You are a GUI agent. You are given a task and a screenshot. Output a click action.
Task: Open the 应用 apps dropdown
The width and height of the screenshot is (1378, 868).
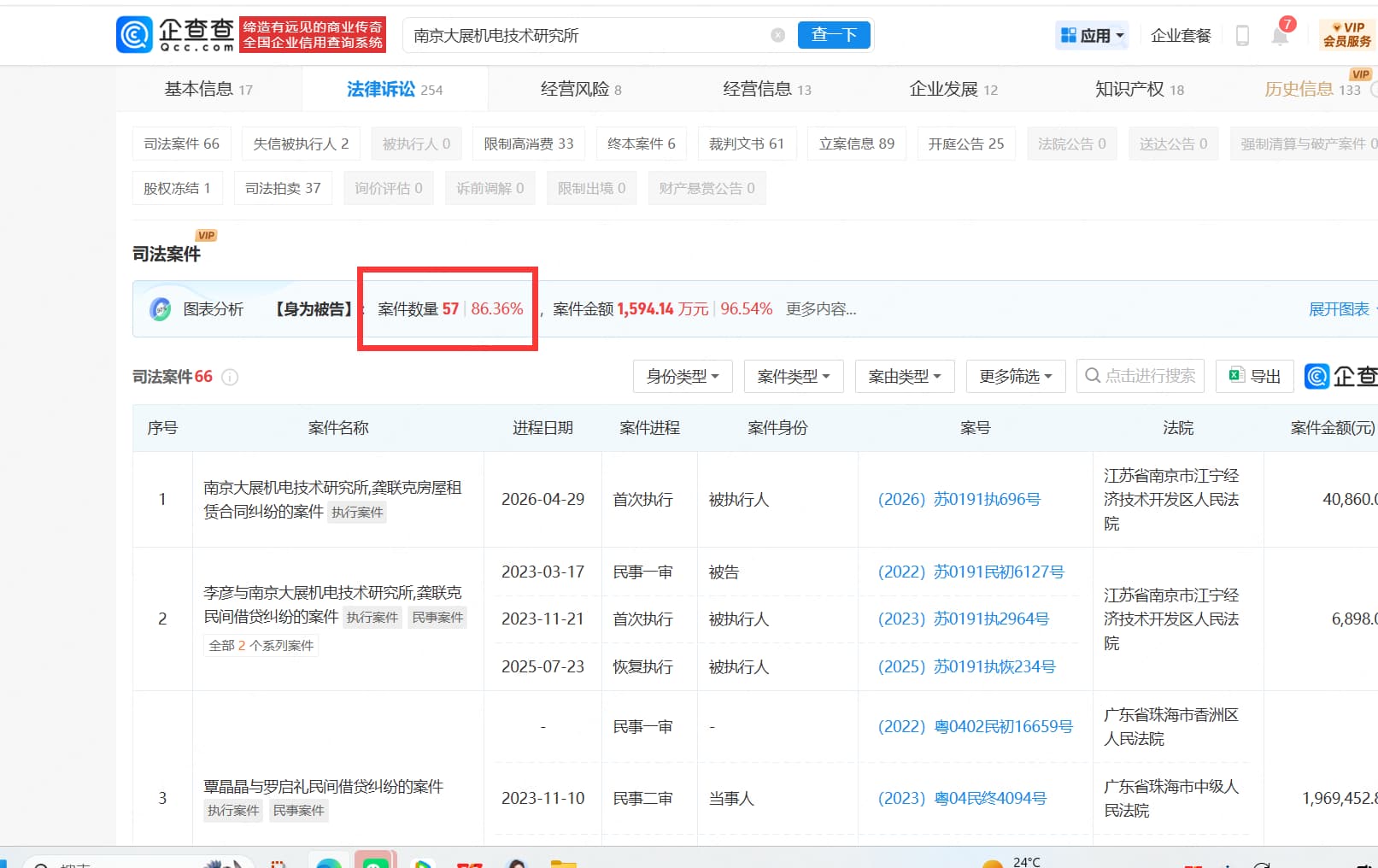[1093, 35]
